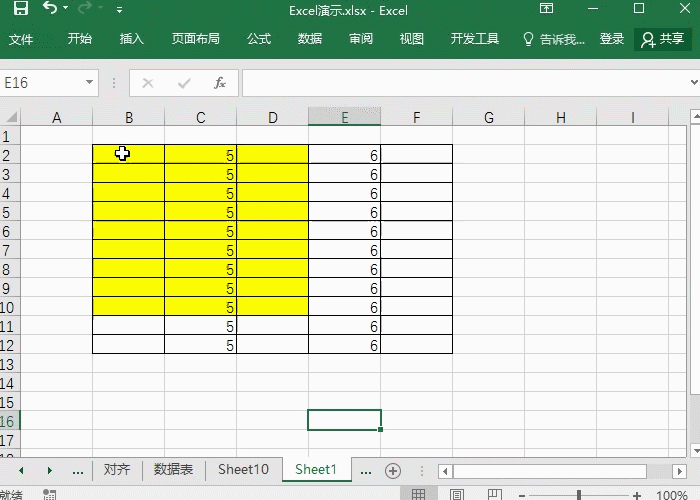Click cell C12 containing 5
700x500 pixels.
tap(200, 345)
